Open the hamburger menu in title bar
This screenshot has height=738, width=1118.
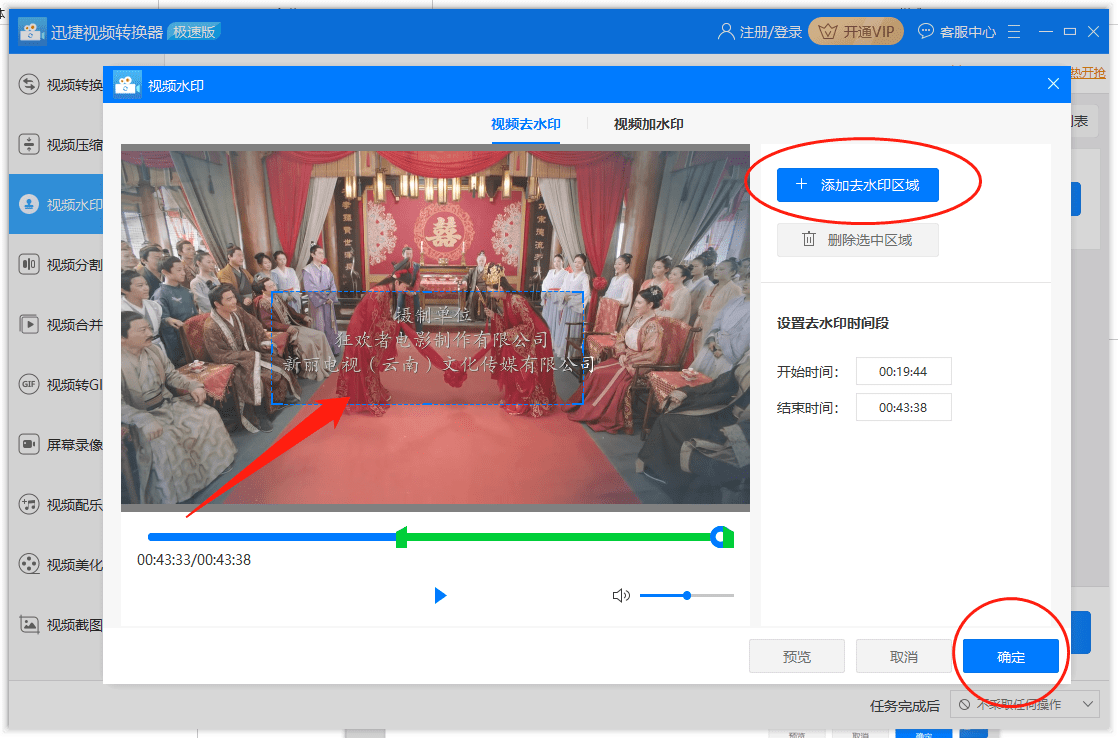(x=1014, y=31)
